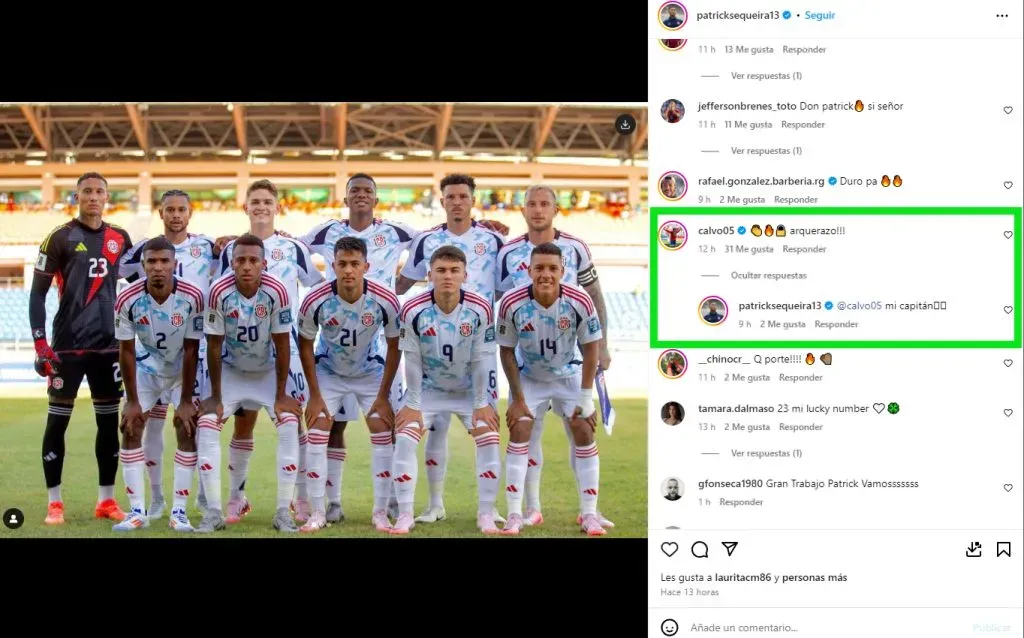Download the post using the tray arrow icon
The height and width of the screenshot is (638, 1024).
coord(974,550)
